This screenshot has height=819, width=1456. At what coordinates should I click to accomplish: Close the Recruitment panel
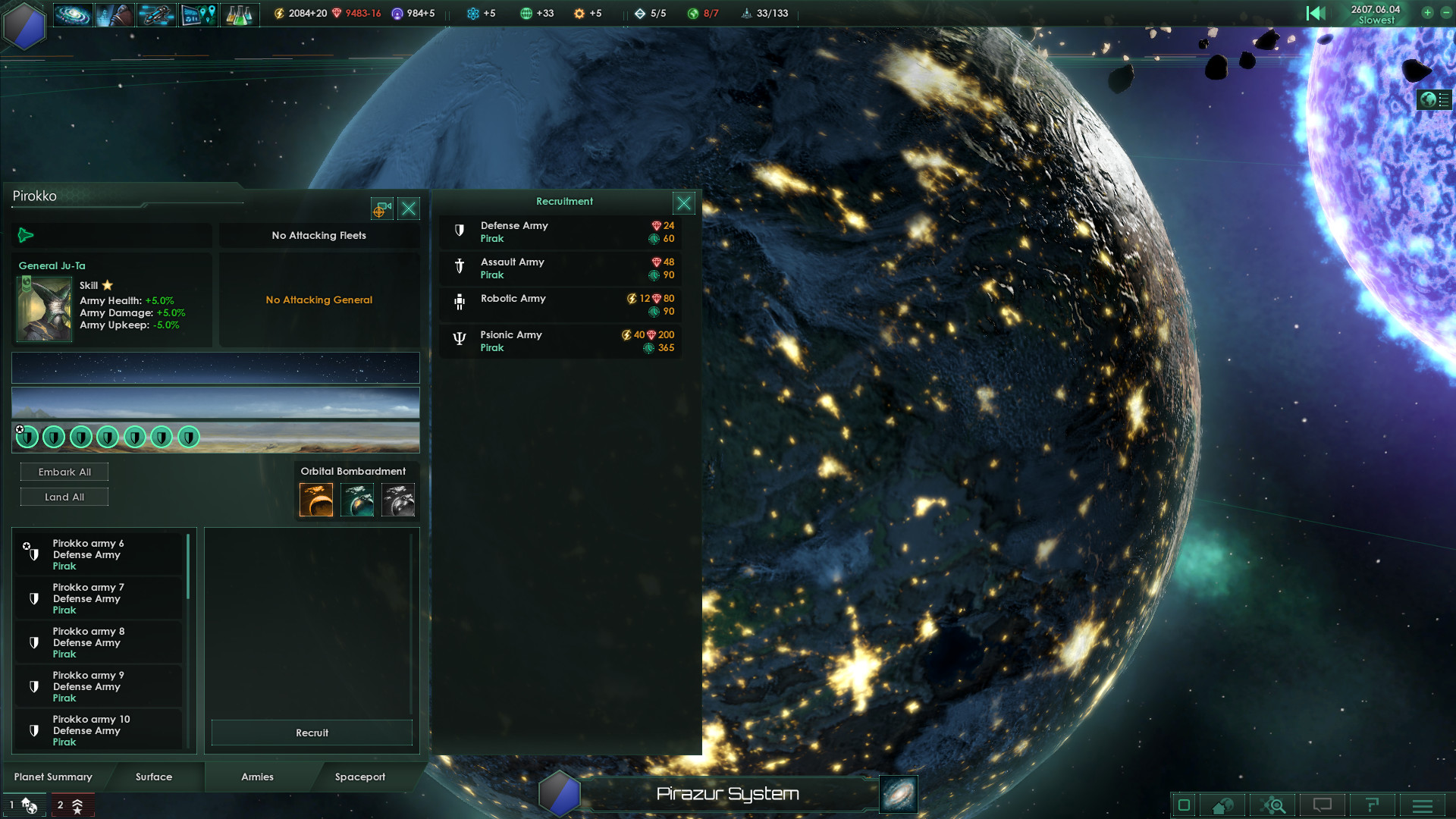point(684,203)
